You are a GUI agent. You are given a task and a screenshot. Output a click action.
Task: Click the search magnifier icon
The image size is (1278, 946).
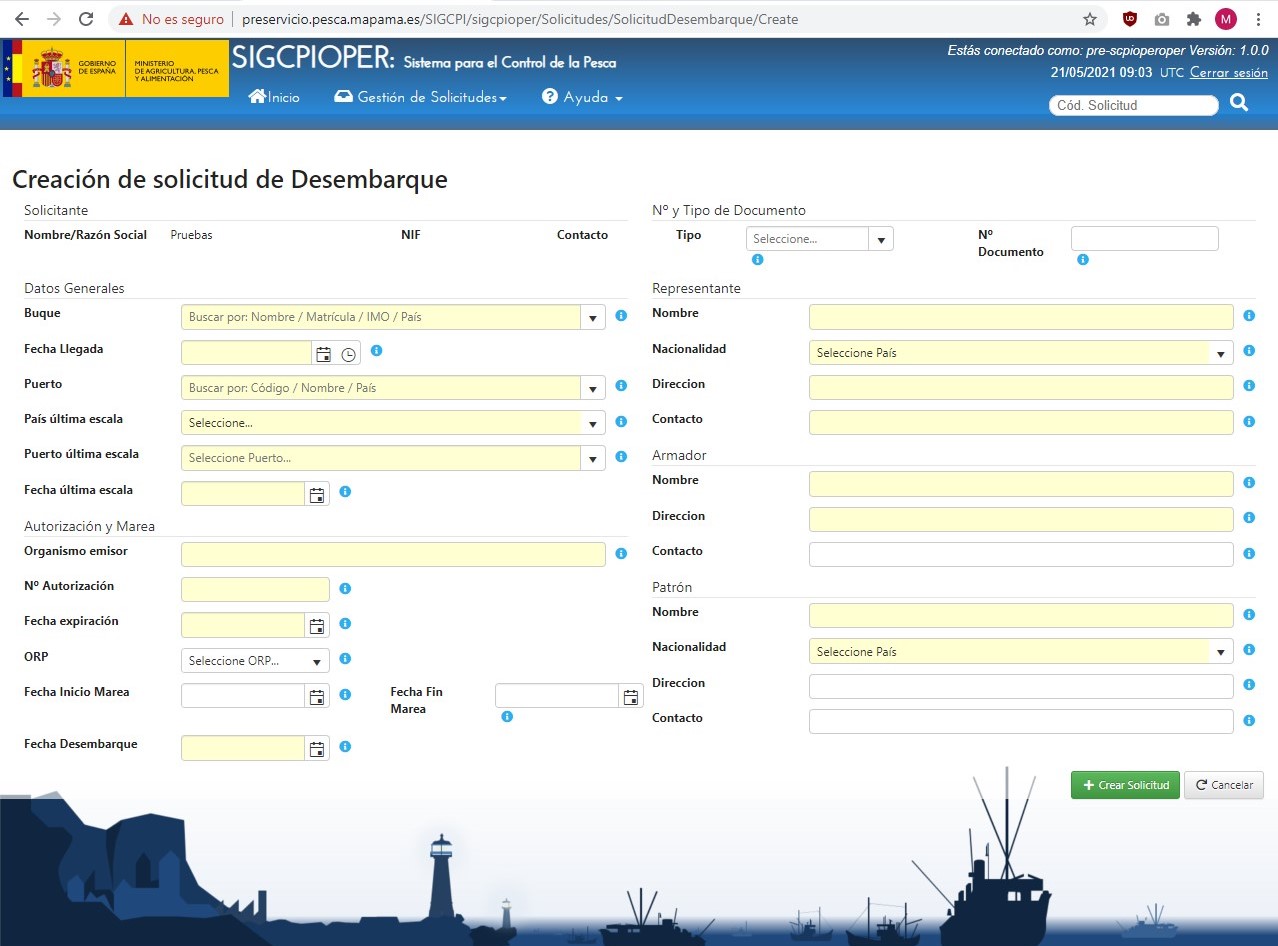tap(1239, 103)
